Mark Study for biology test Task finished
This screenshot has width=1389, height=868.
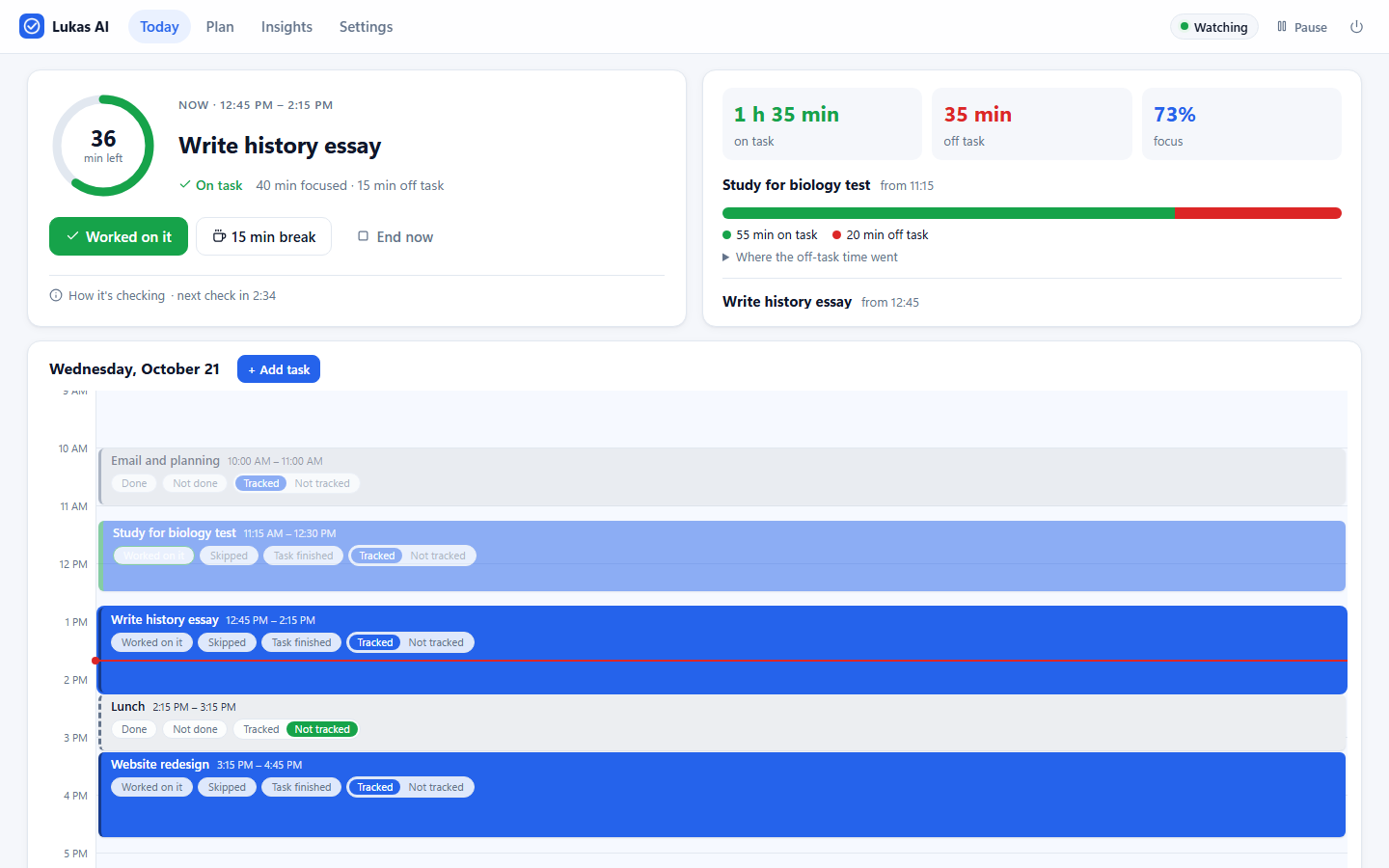pos(303,556)
